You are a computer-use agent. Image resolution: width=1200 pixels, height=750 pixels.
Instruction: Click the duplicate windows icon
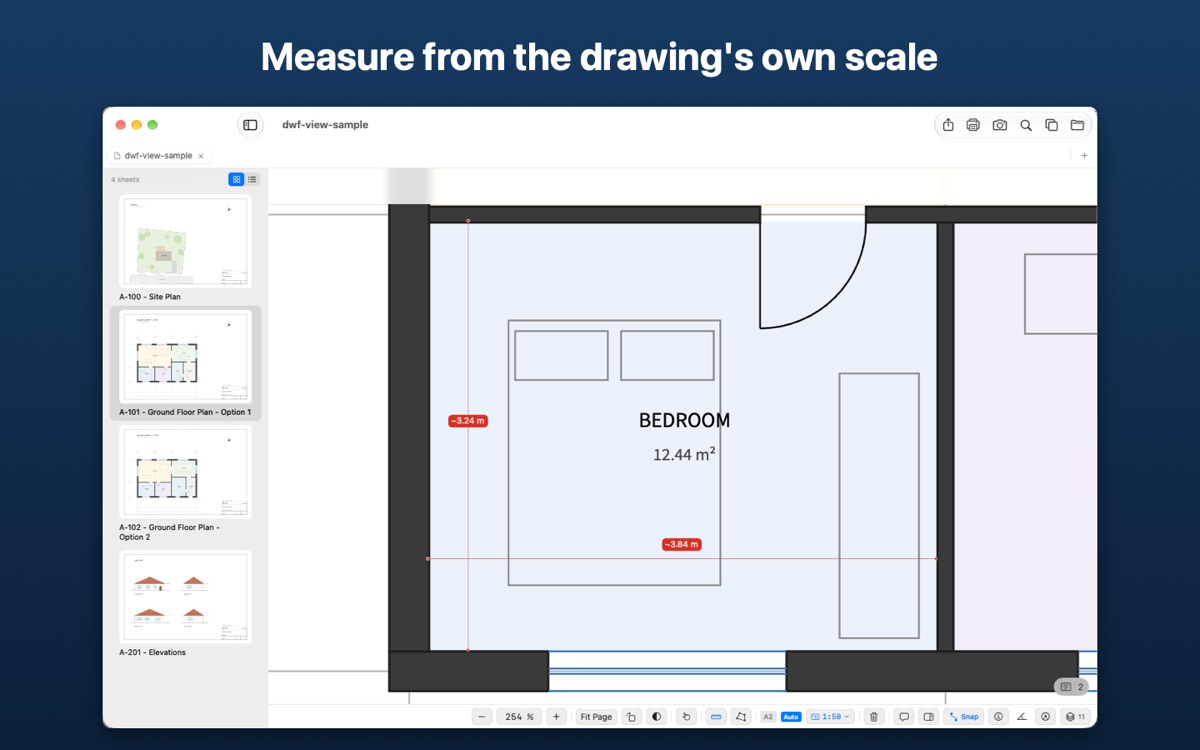tap(1051, 125)
